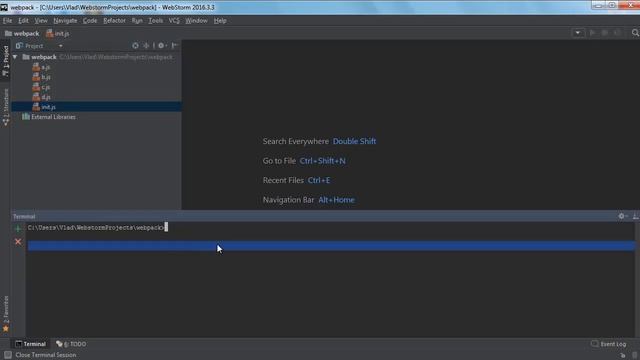
Task: Click the Collapse All icon in Project panel
Action: [146, 46]
